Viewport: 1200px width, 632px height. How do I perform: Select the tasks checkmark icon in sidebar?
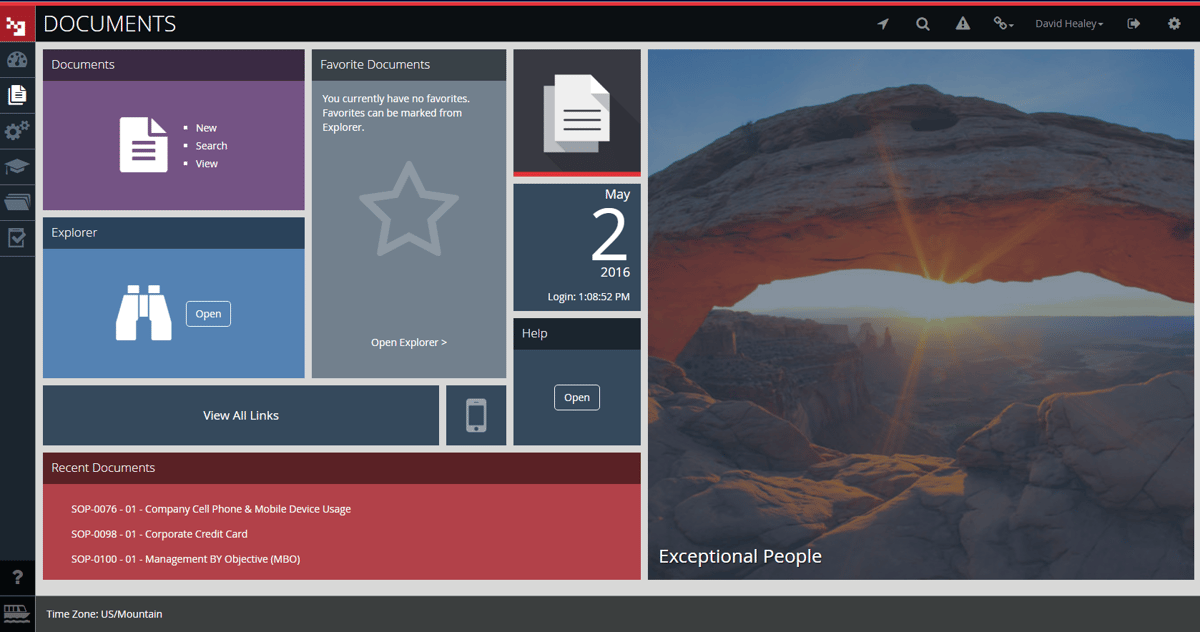(17, 238)
